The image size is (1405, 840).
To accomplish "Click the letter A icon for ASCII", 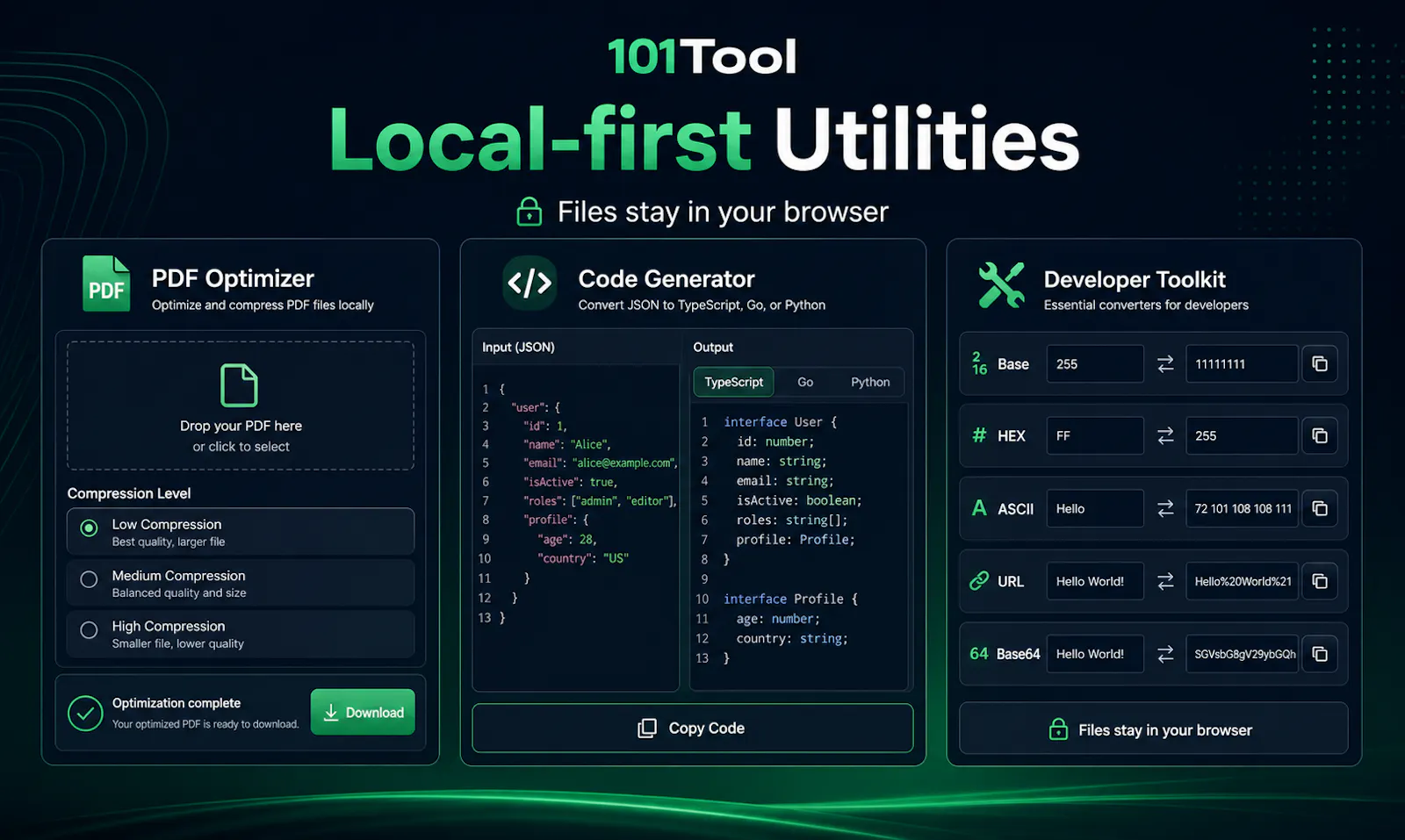I will tap(979, 508).
